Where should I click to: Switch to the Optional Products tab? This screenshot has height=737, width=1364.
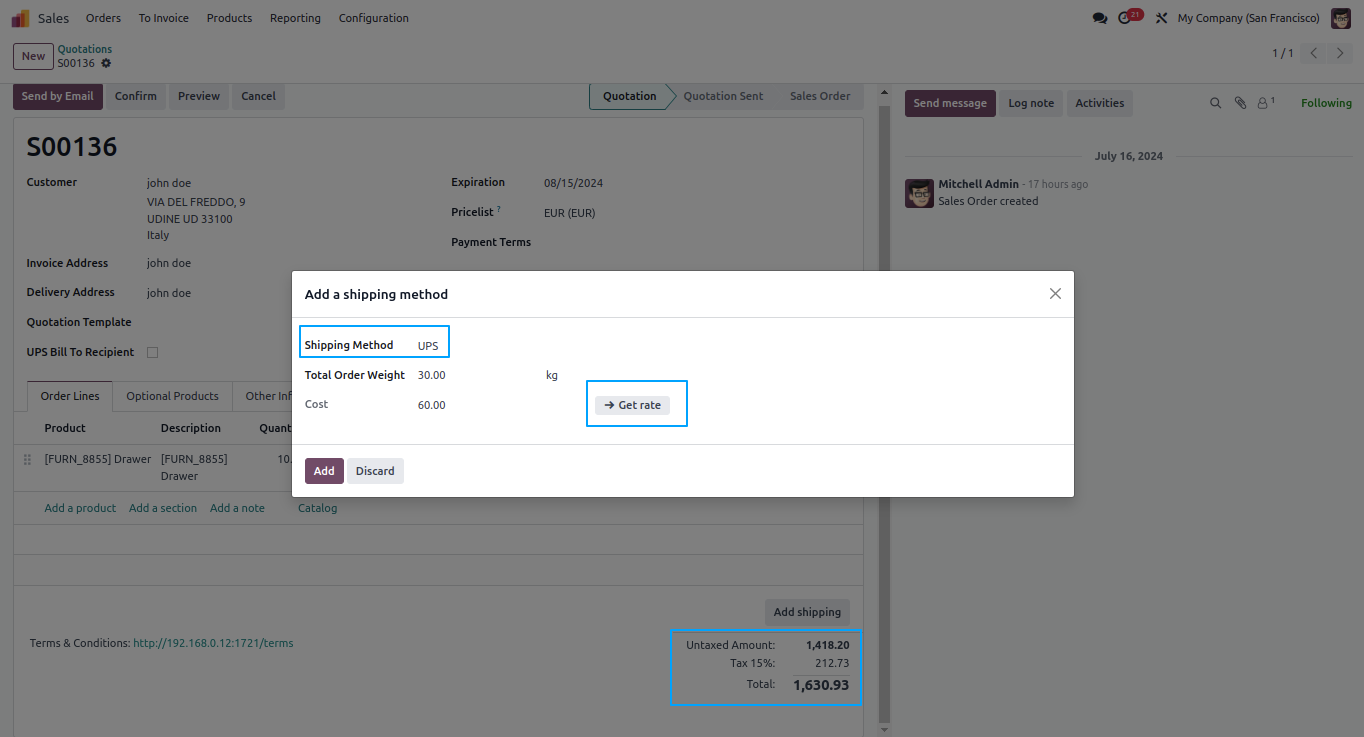pos(172,396)
